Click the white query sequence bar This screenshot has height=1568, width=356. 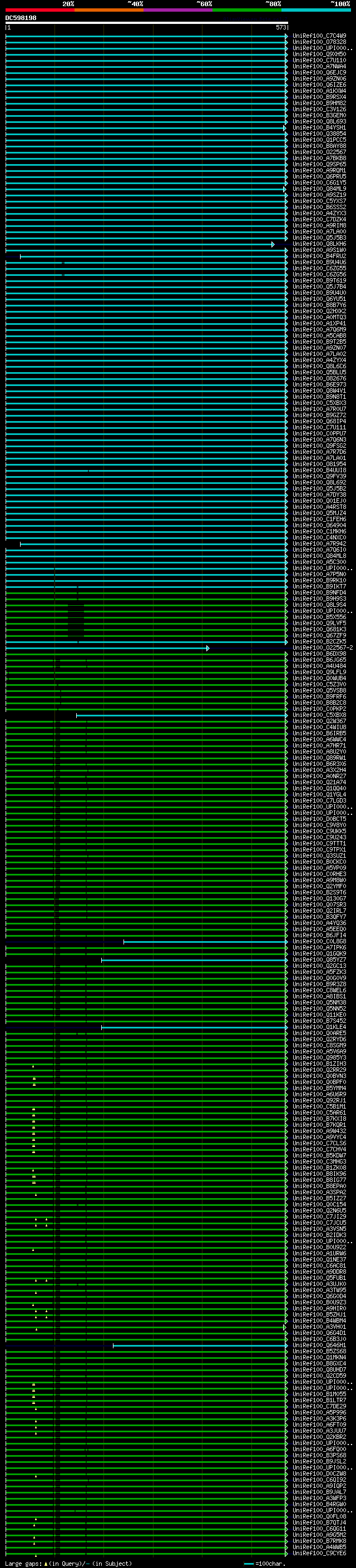[x=147, y=22]
